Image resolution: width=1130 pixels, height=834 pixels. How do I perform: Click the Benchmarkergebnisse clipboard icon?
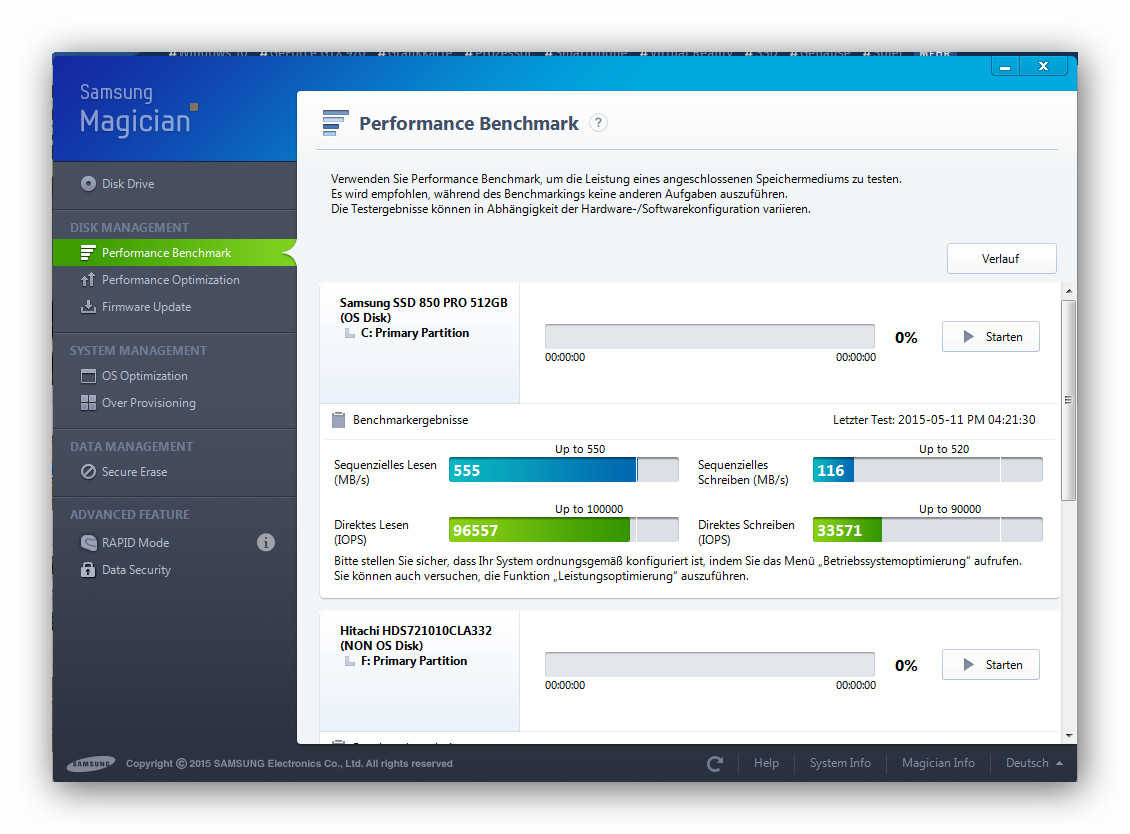click(339, 420)
